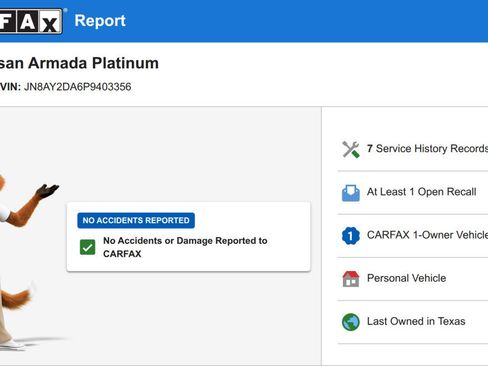Open Last Owned in Texas entry
This screenshot has width=488, height=366.
tap(416, 321)
